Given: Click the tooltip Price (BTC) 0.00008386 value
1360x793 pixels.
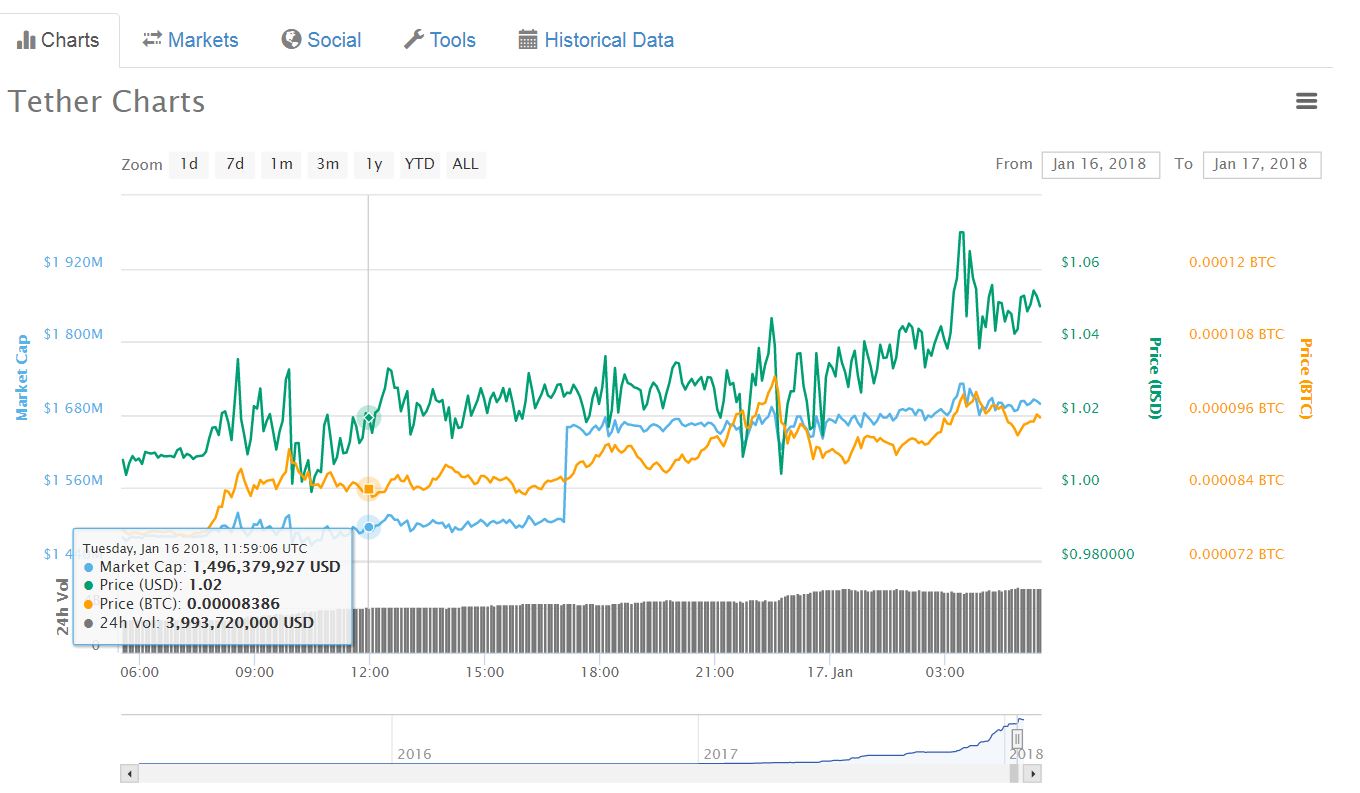Looking at the screenshot, I should click(x=233, y=603).
